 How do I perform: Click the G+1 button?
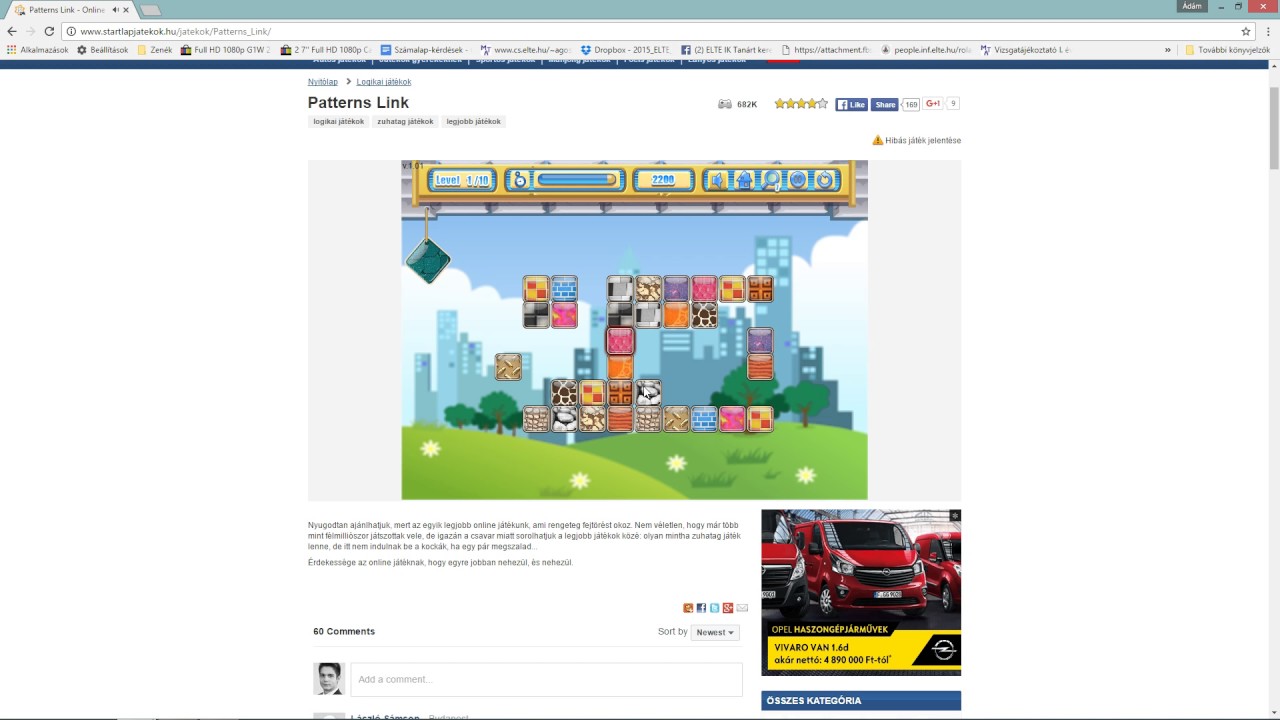click(932, 104)
